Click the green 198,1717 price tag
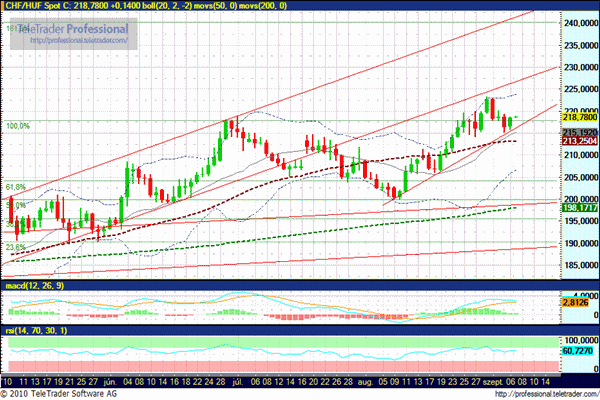 click(x=574, y=207)
